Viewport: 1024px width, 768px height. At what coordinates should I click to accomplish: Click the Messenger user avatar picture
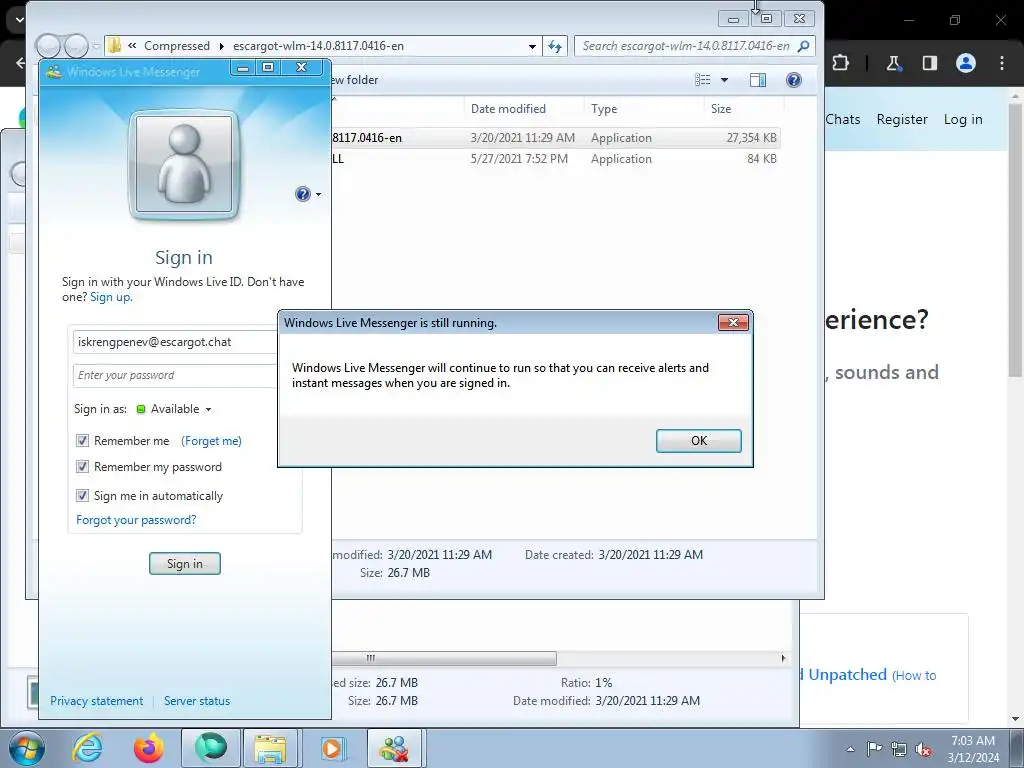[184, 165]
